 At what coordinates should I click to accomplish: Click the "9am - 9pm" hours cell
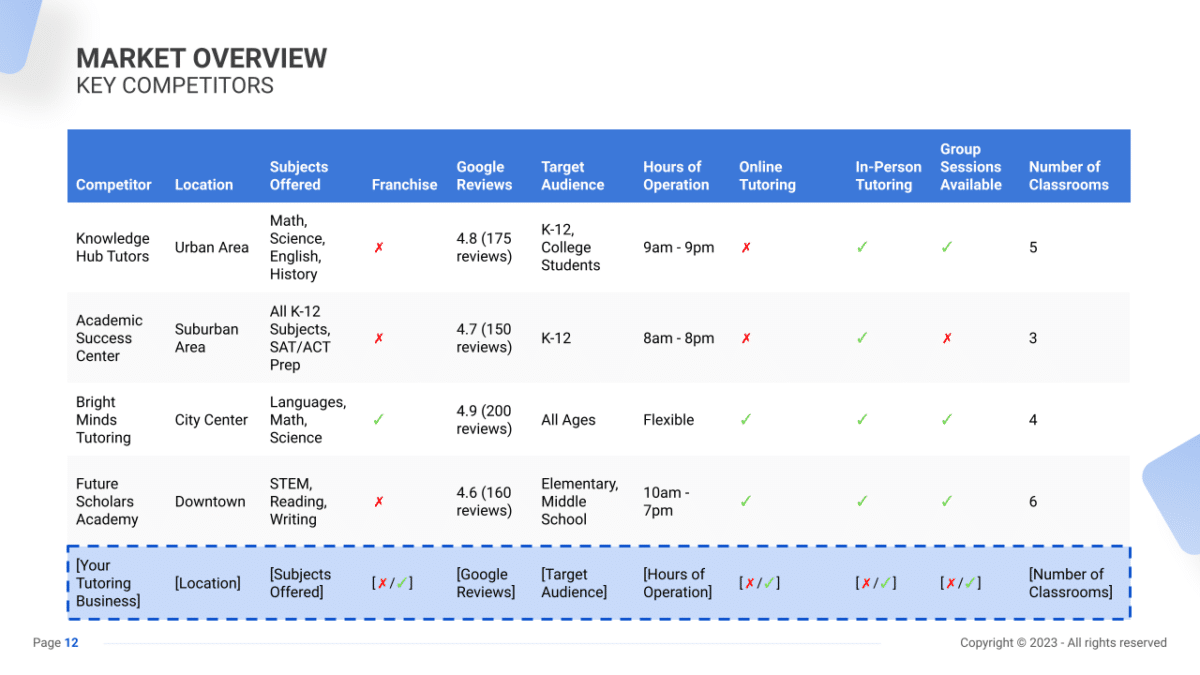click(679, 248)
